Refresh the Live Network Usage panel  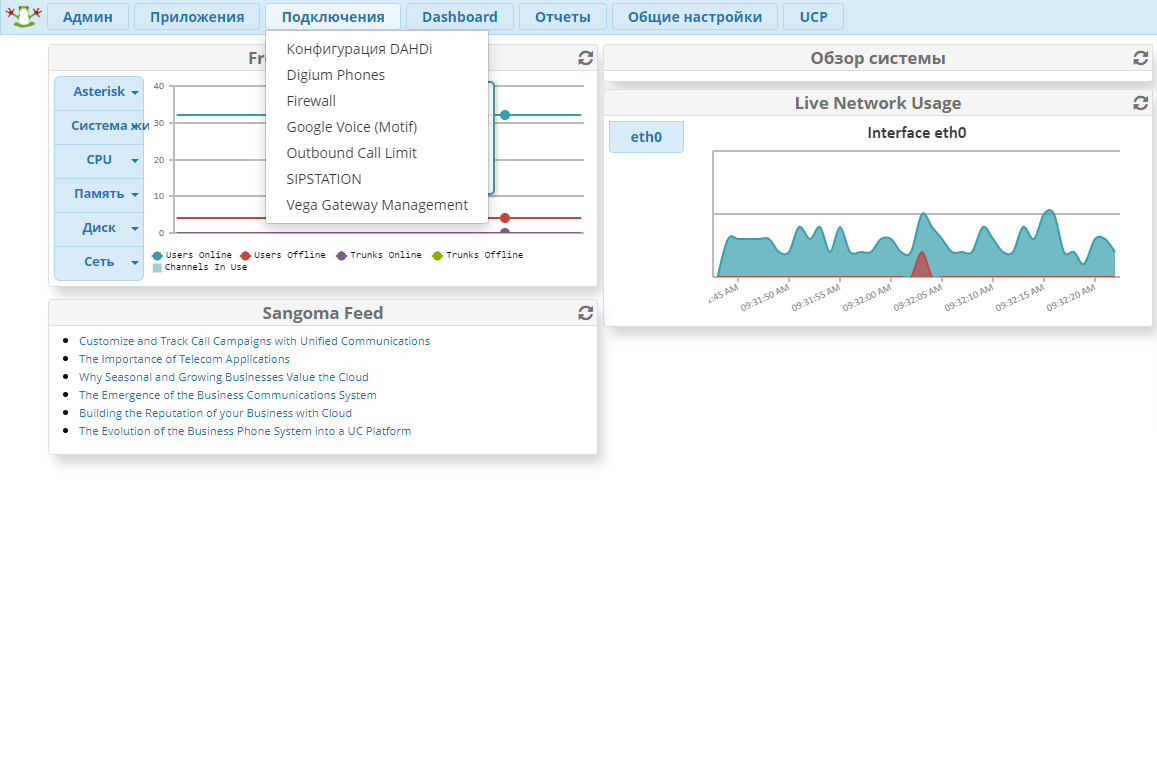click(x=1140, y=103)
